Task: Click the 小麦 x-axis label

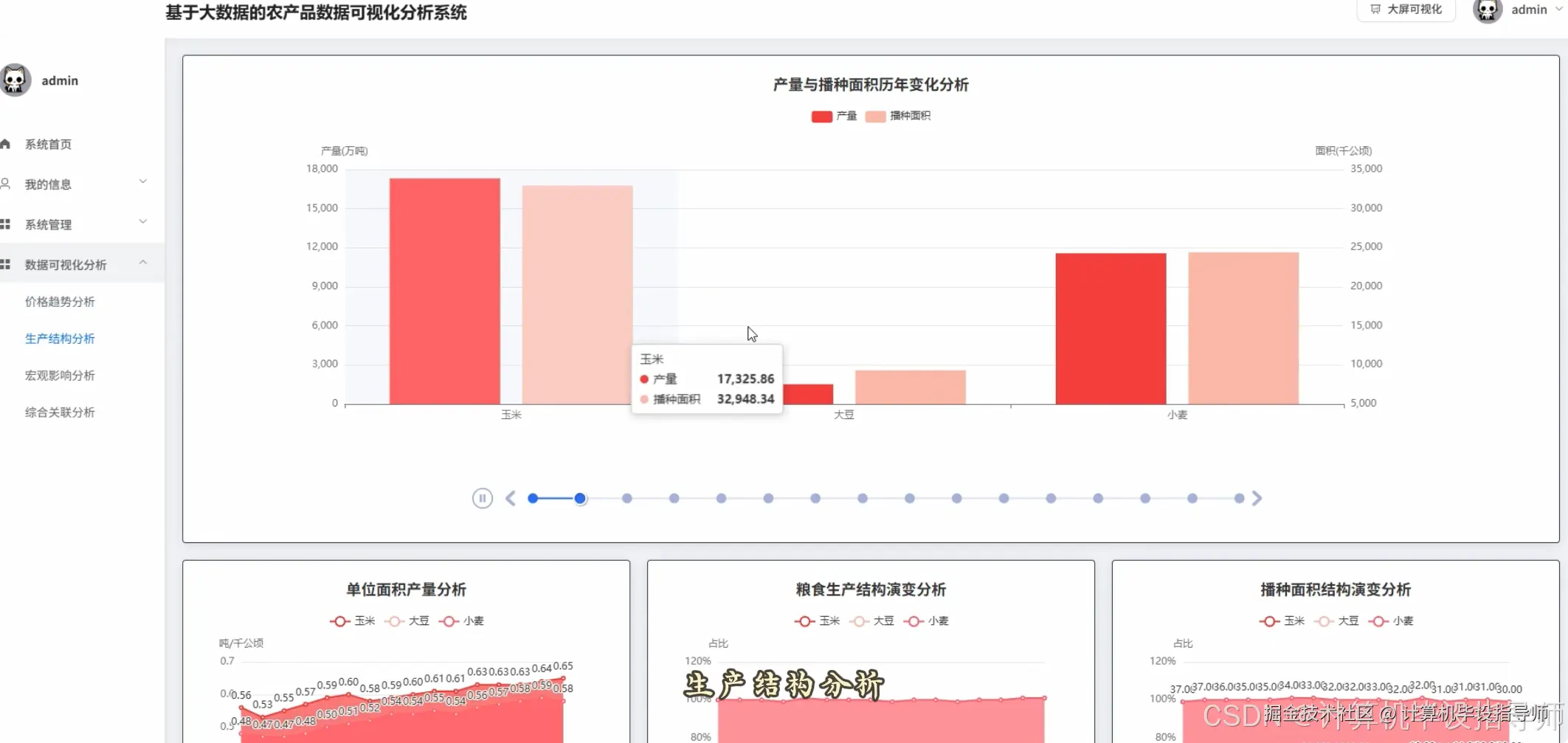Action: [1178, 415]
